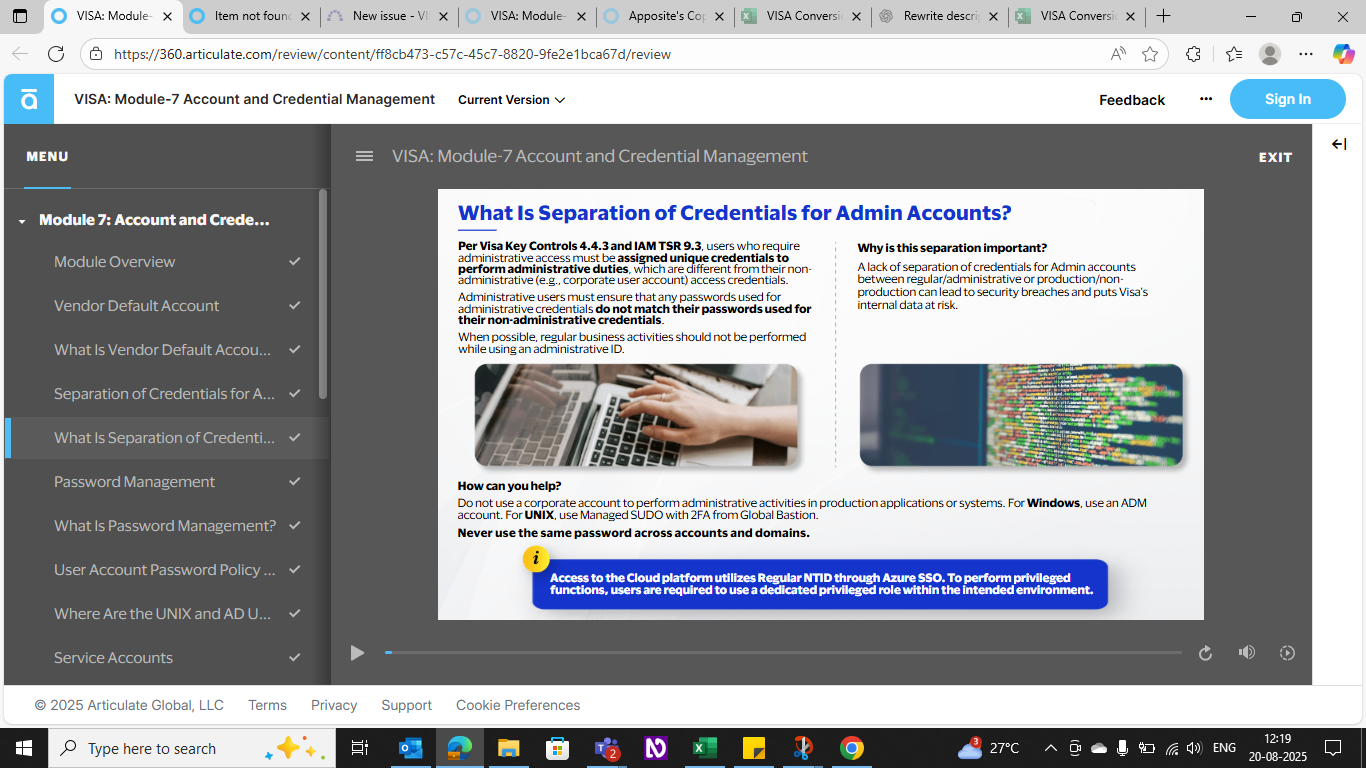
Task: Collapse Module 7 section in menu
Action: tap(22, 221)
